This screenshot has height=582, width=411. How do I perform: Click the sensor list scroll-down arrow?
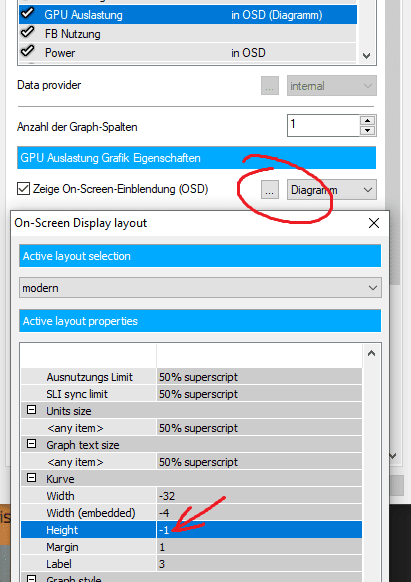366,56
